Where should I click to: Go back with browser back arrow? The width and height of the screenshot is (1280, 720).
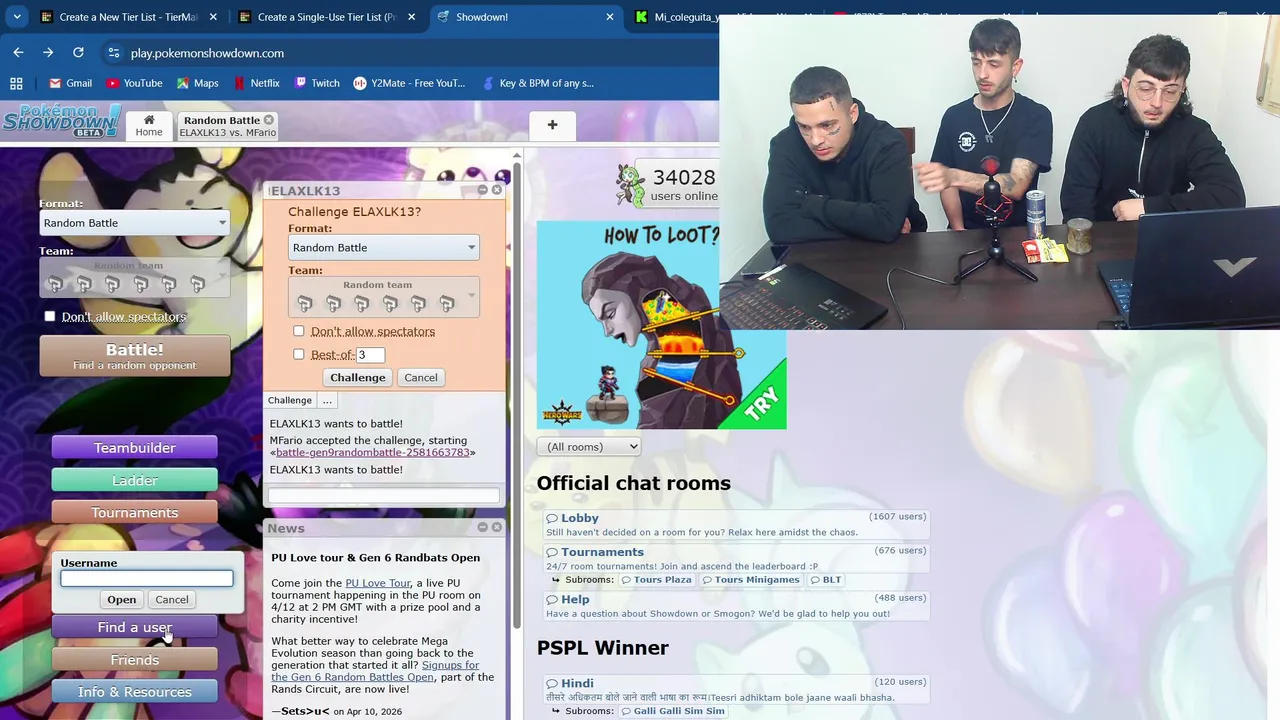[18, 52]
